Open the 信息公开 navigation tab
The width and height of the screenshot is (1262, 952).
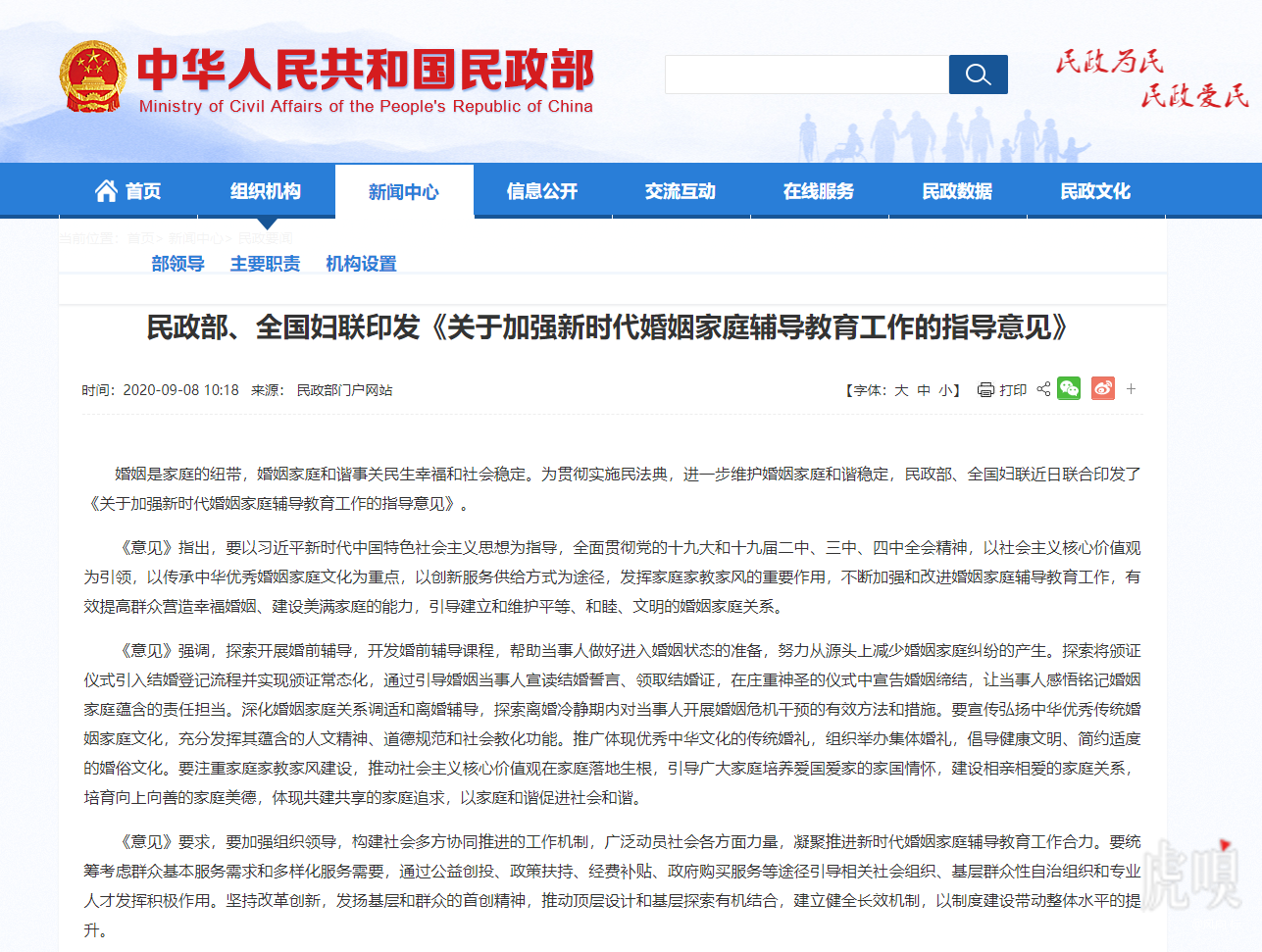pyautogui.click(x=542, y=190)
